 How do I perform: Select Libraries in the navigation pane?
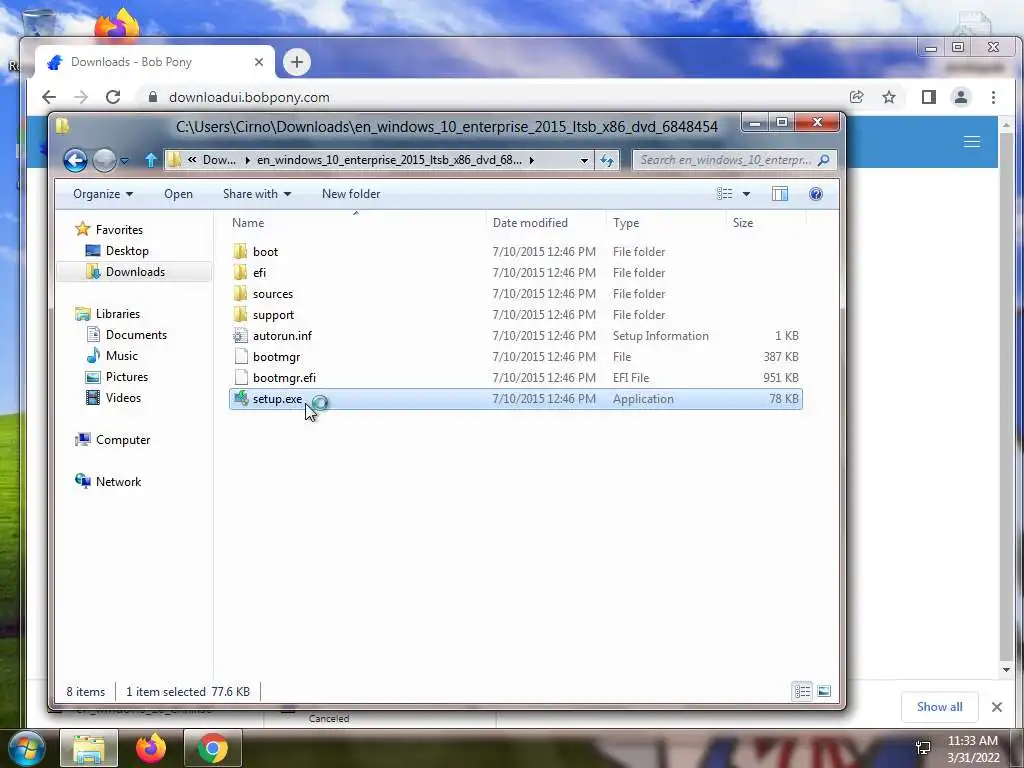pos(118,314)
